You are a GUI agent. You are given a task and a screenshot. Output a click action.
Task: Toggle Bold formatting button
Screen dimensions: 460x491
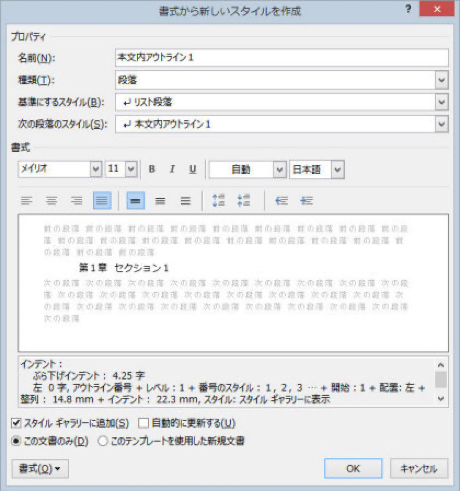[152, 169]
